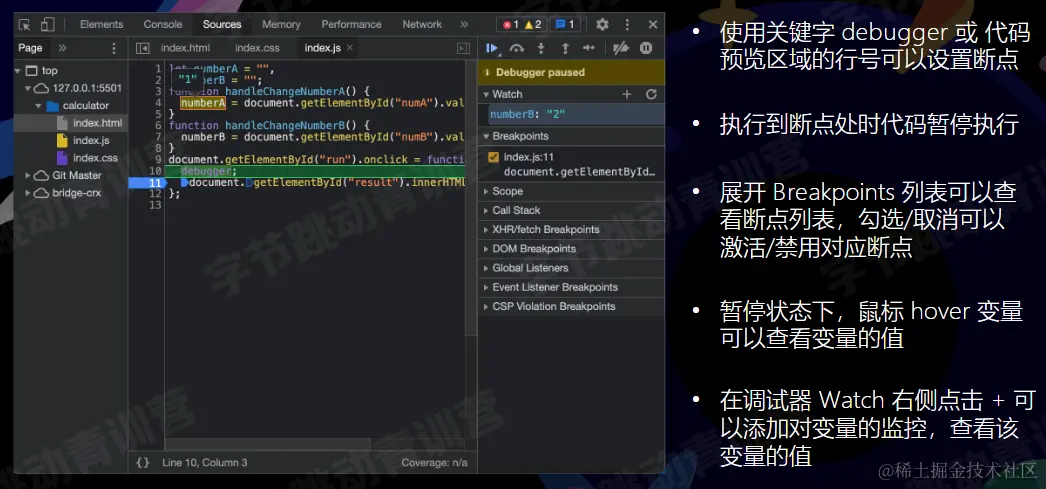Click the Step button with arrow-dot icon
1046x489 pixels.
pos(588,48)
